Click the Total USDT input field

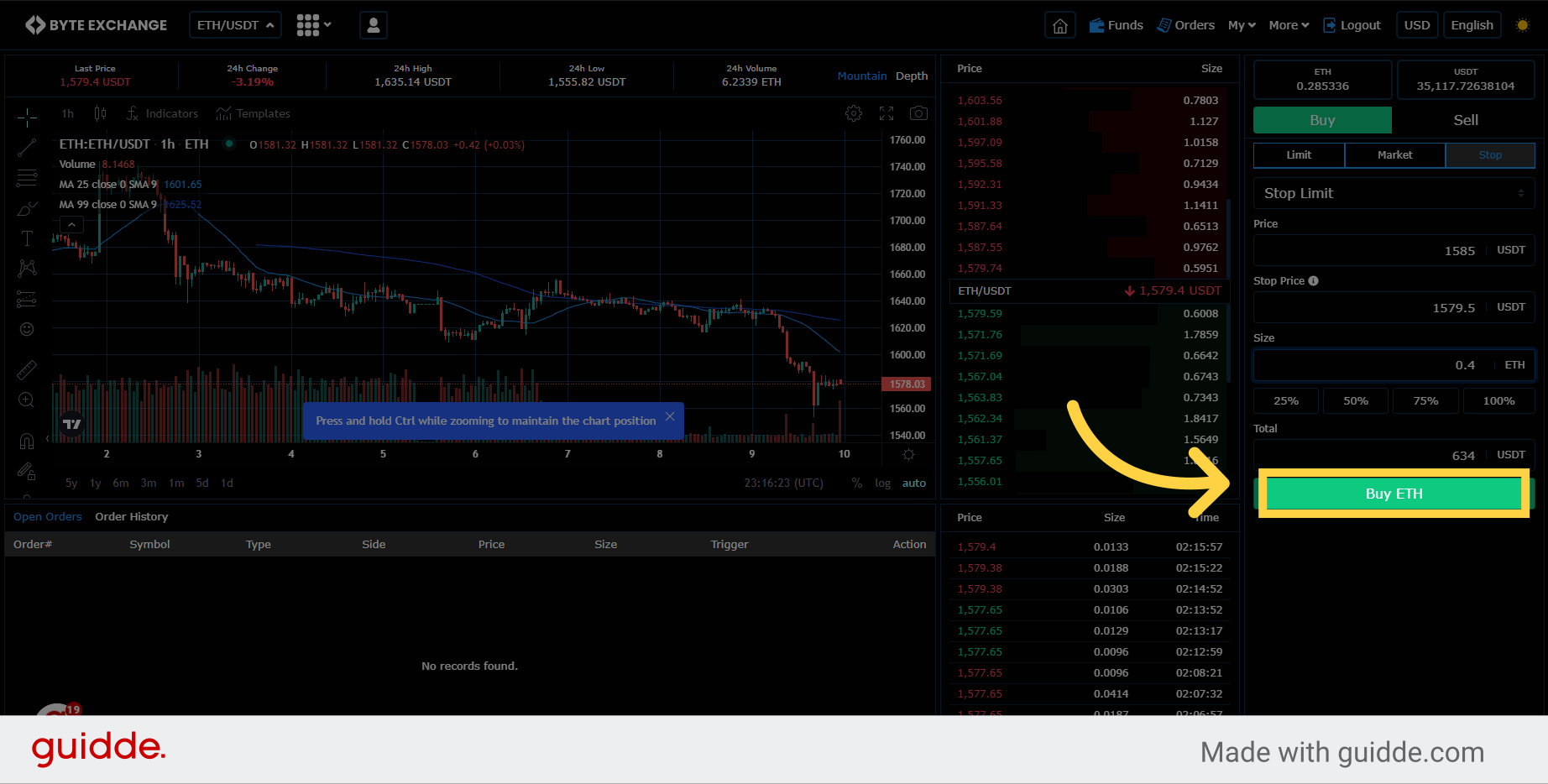(1394, 455)
